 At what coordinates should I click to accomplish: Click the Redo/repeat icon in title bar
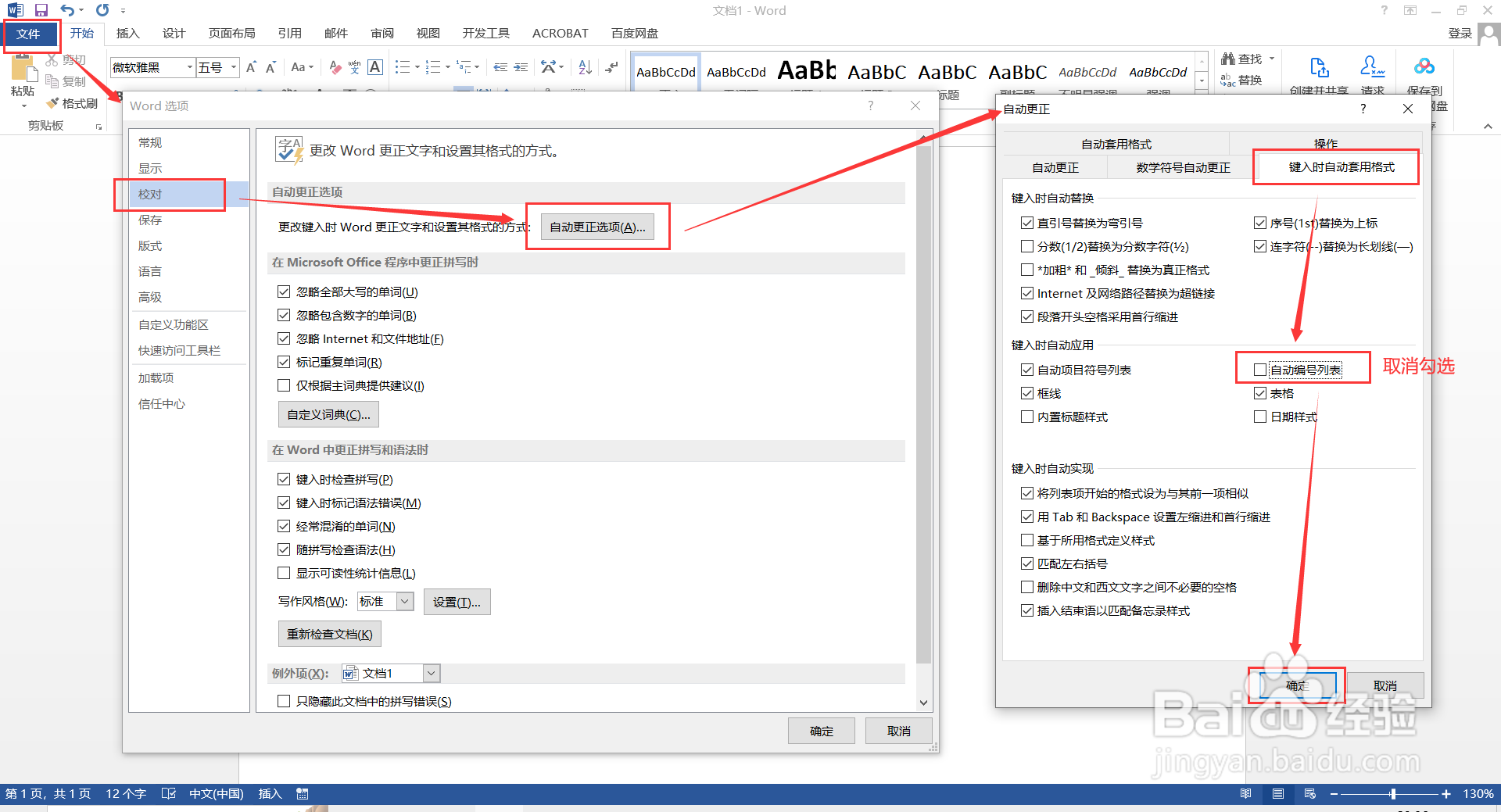click(x=102, y=10)
